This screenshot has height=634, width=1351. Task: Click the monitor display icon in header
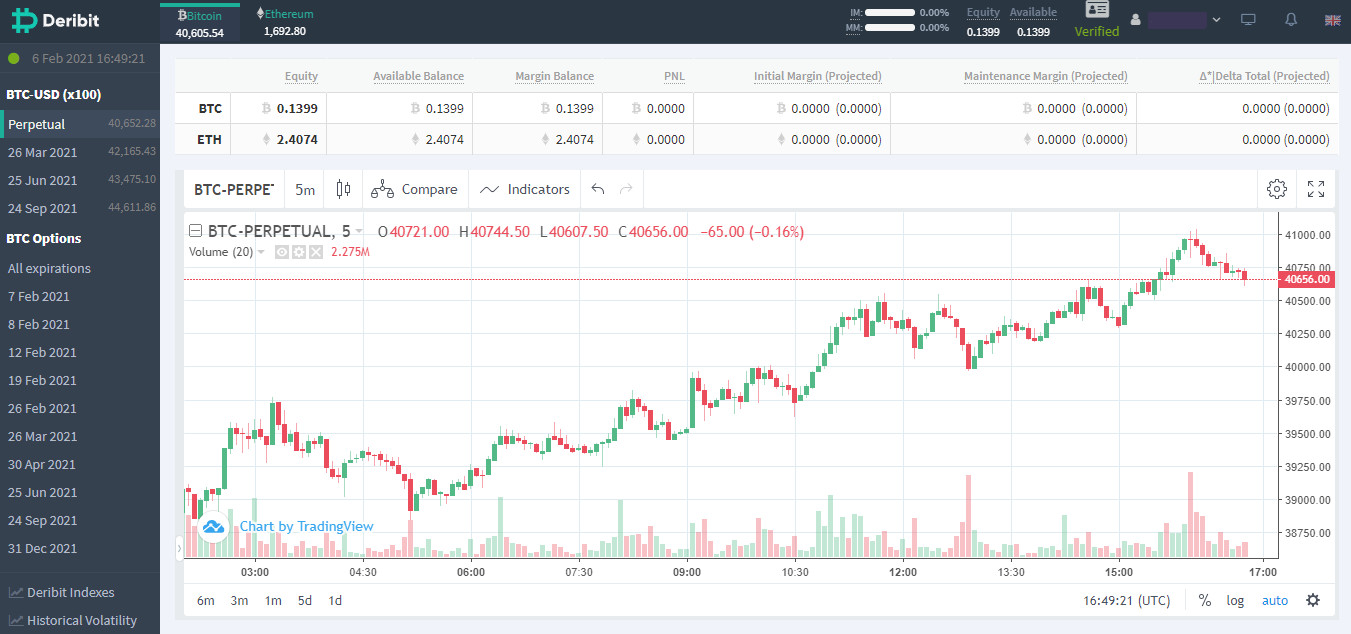pos(1248,20)
